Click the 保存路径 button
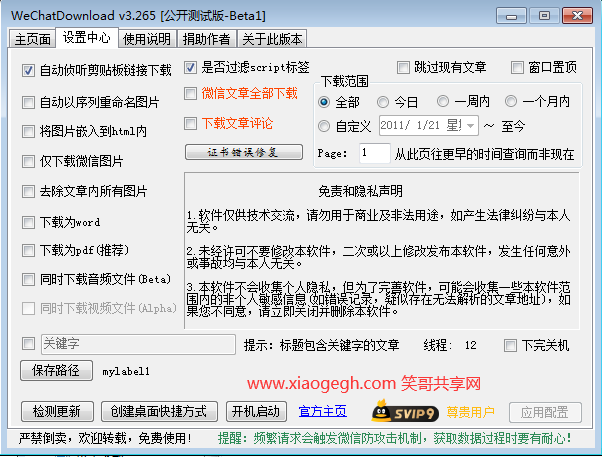The image size is (602, 457). [56, 371]
